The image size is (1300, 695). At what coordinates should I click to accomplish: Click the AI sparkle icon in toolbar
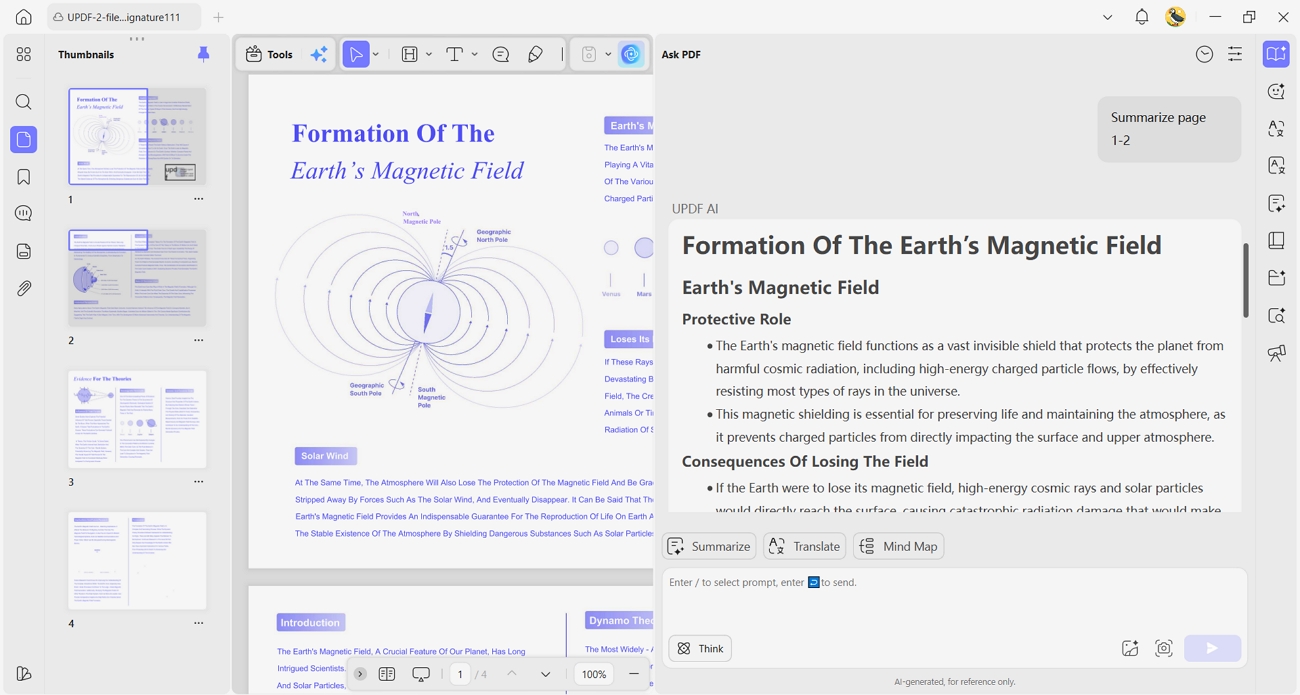coord(319,54)
